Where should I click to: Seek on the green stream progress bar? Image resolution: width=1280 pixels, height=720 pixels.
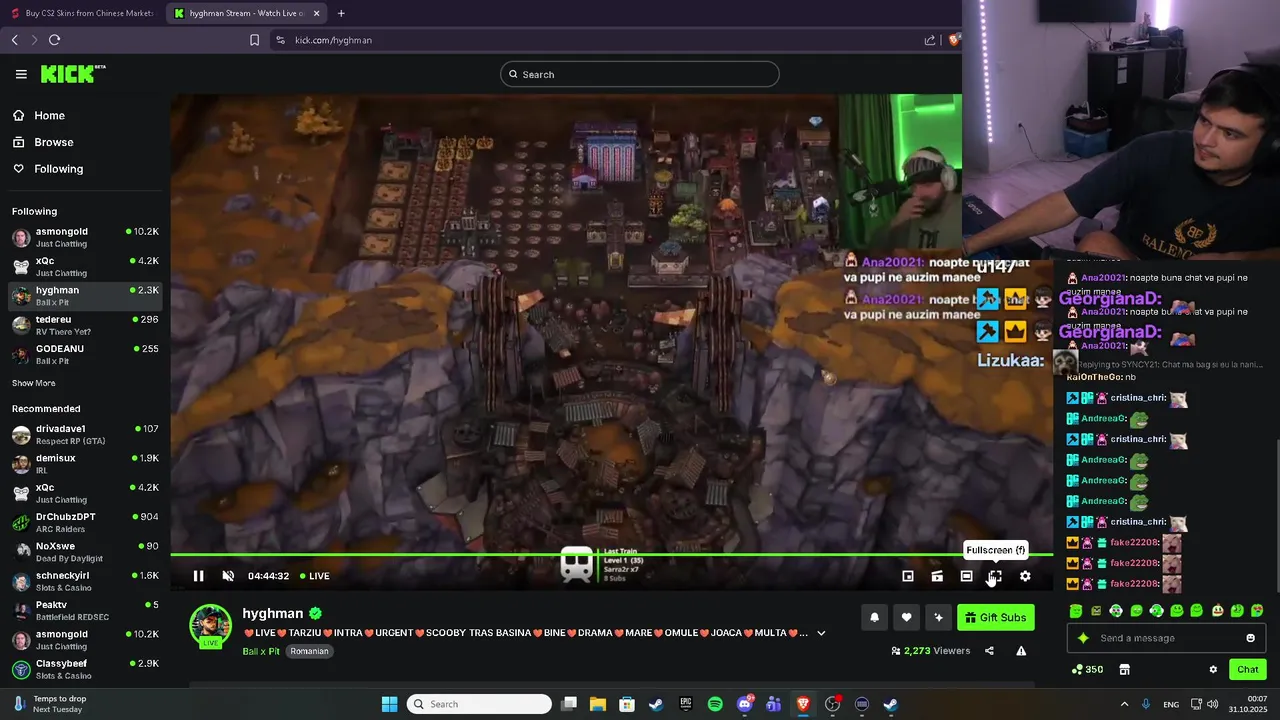[x=611, y=555]
